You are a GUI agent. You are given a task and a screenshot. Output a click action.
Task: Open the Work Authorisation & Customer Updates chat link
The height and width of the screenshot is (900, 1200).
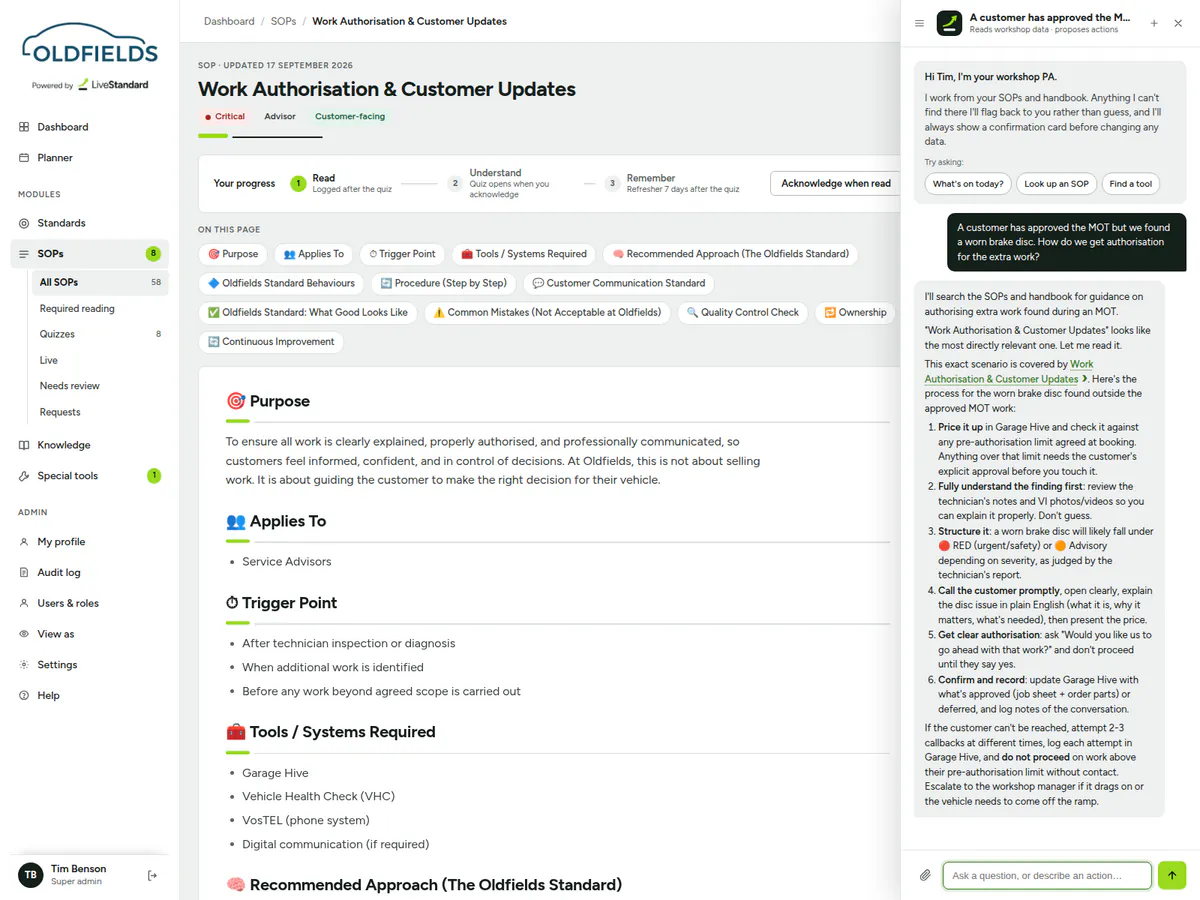tap(1007, 372)
